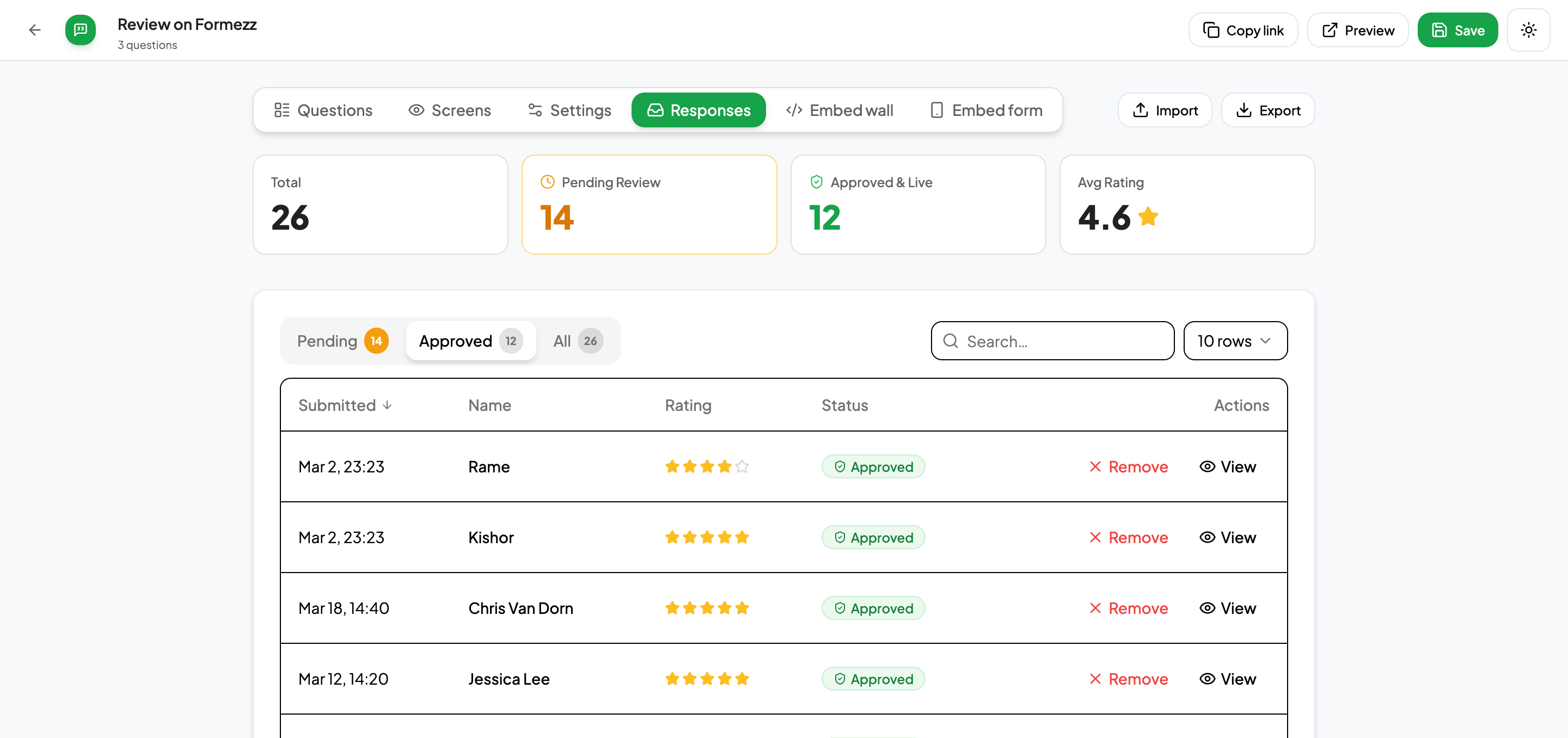Screen dimensions: 1568x738
Task: View Chris Van Dorn's response
Action: click(1228, 608)
